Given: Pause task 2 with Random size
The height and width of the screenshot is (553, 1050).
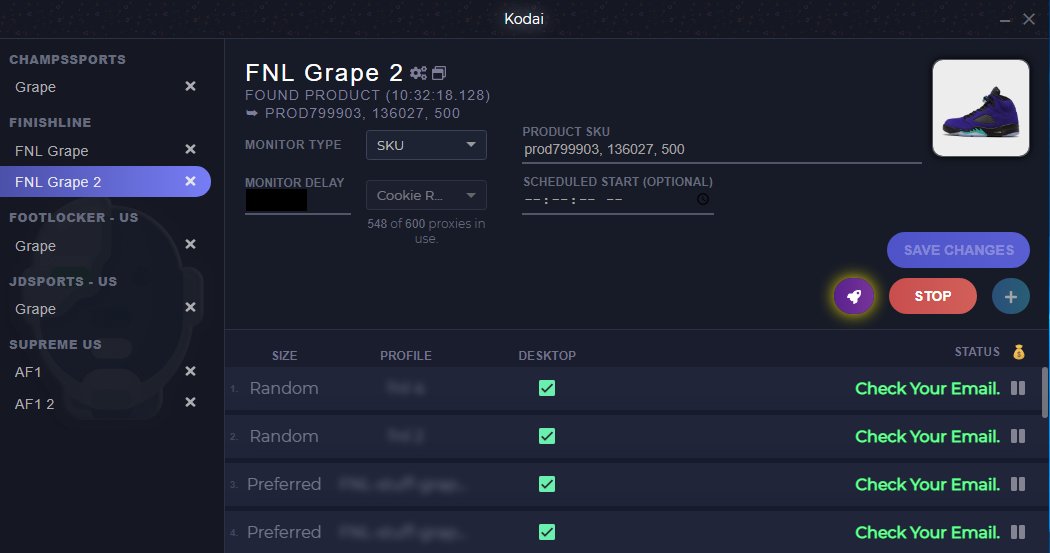Looking at the screenshot, I should coord(1018,437).
